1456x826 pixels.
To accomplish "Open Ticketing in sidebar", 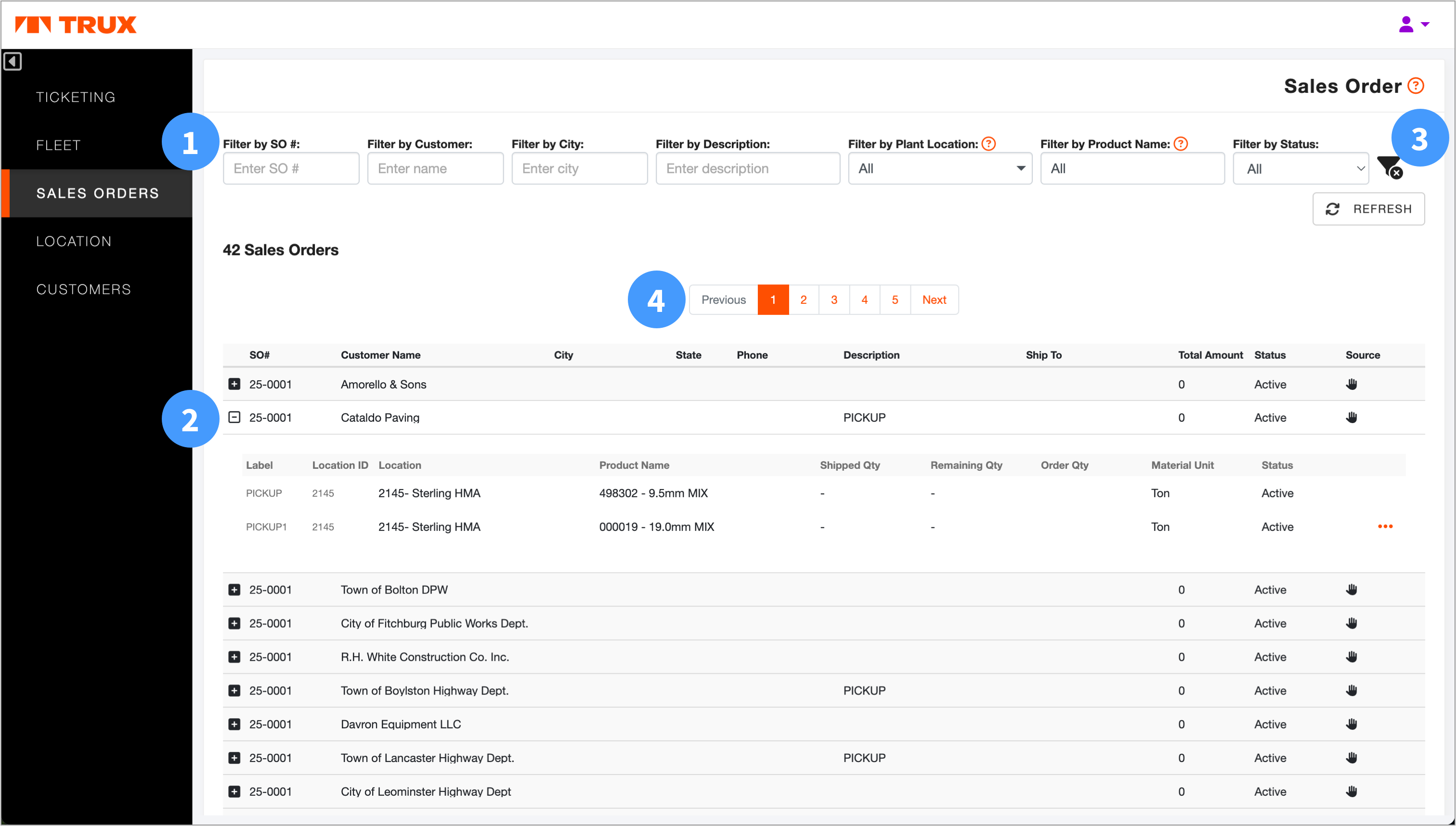I will pyautogui.click(x=76, y=97).
